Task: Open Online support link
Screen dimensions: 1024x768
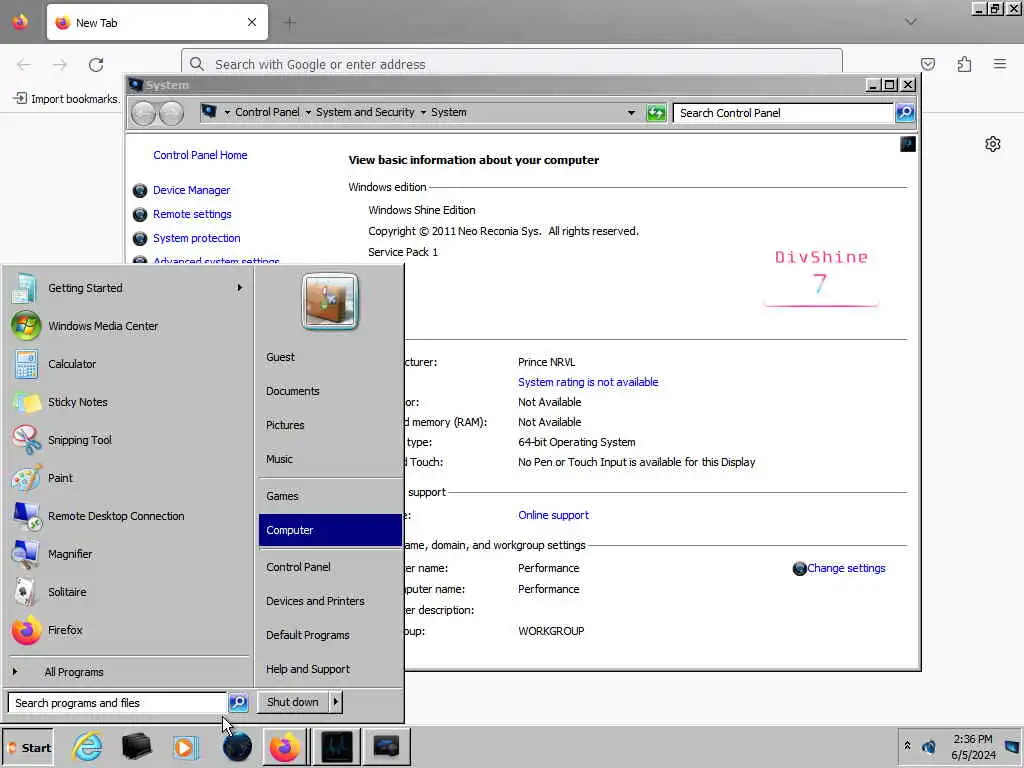Action: pyautogui.click(x=553, y=515)
